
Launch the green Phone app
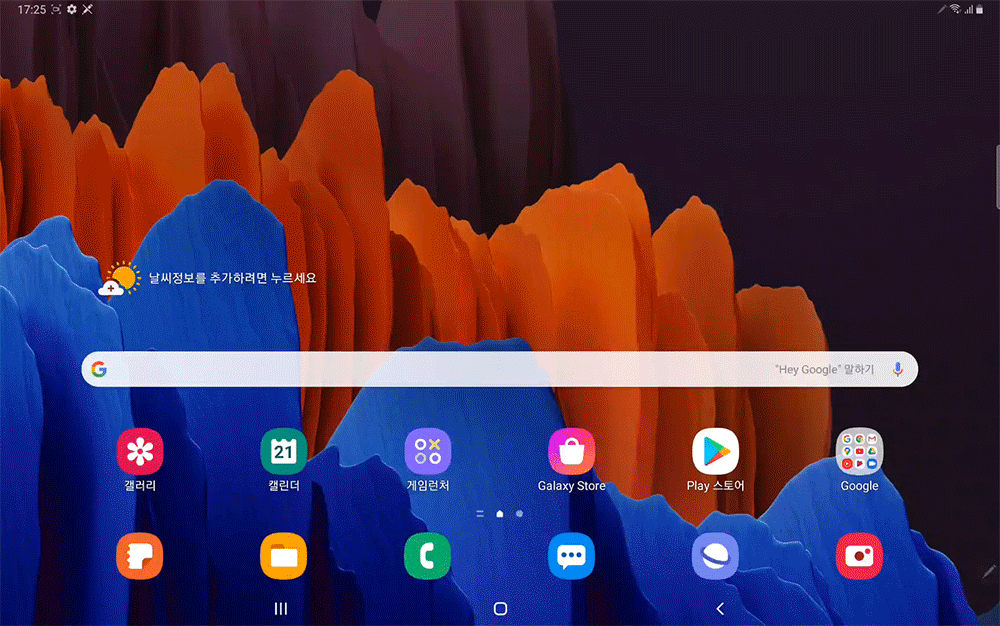pyautogui.click(x=428, y=556)
